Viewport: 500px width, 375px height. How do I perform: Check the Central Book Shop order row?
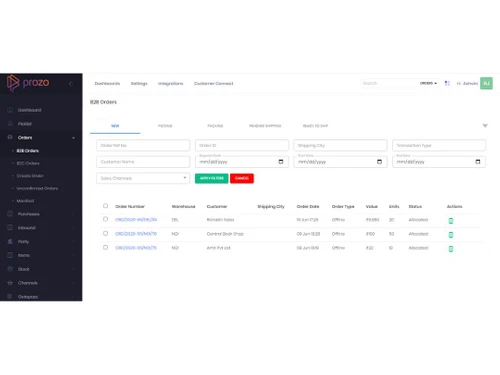click(x=105, y=233)
